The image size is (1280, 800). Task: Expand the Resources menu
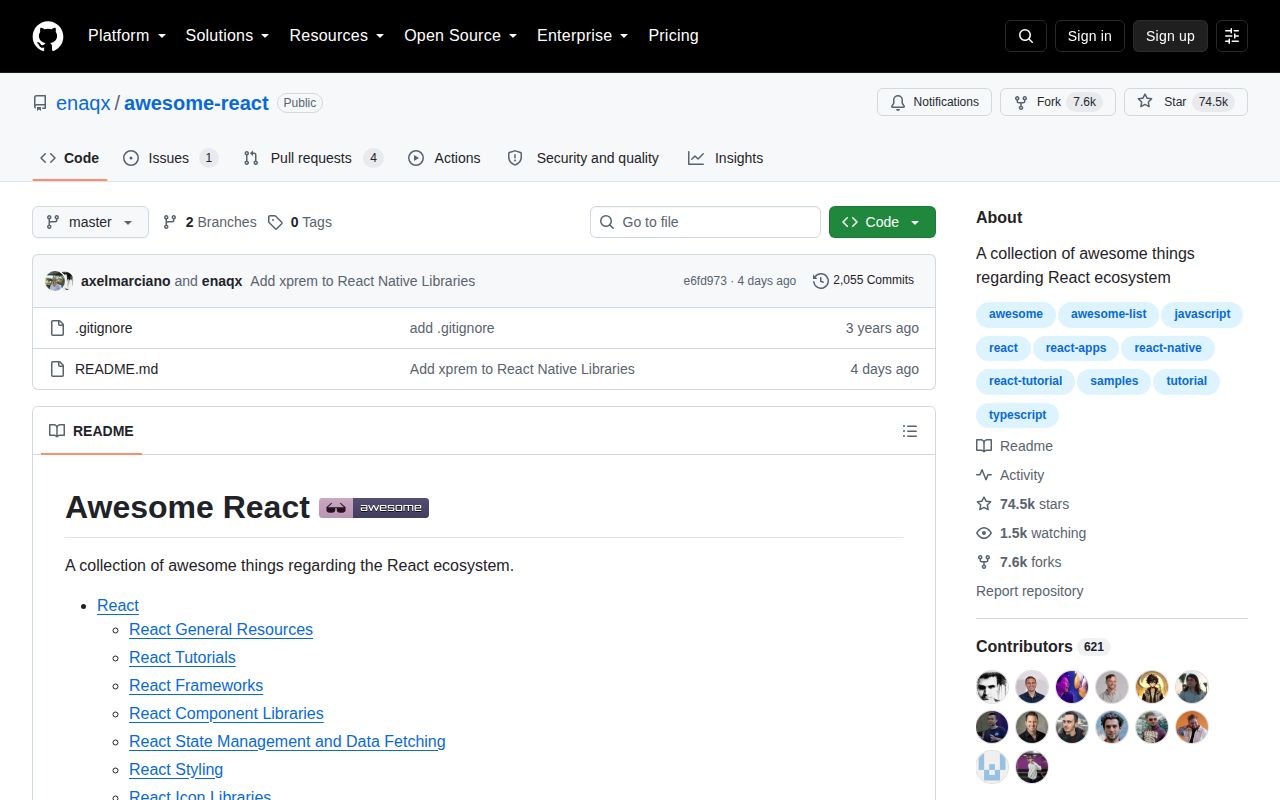[337, 36]
